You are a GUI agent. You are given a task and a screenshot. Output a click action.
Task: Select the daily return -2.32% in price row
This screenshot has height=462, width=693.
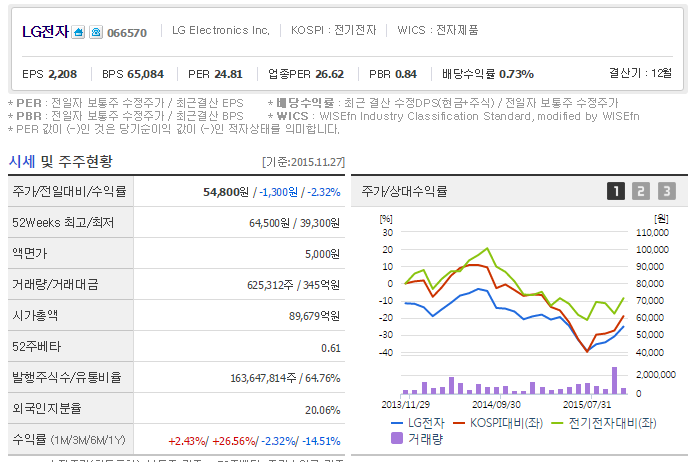click(x=324, y=192)
